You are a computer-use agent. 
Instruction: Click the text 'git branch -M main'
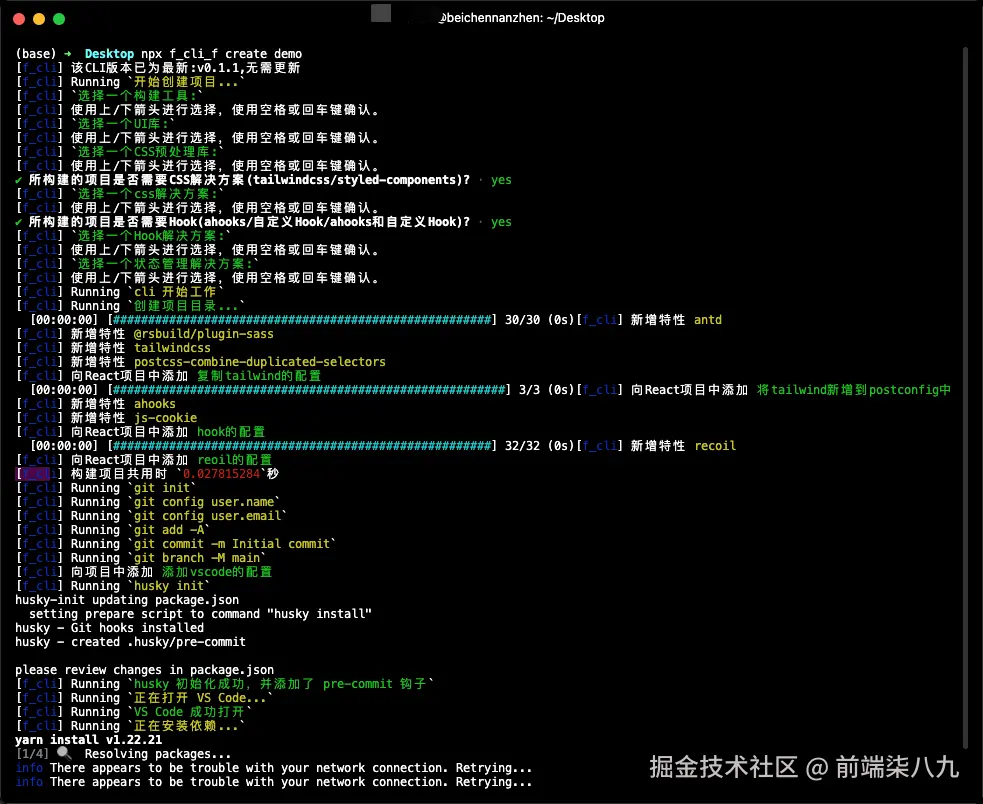point(197,558)
